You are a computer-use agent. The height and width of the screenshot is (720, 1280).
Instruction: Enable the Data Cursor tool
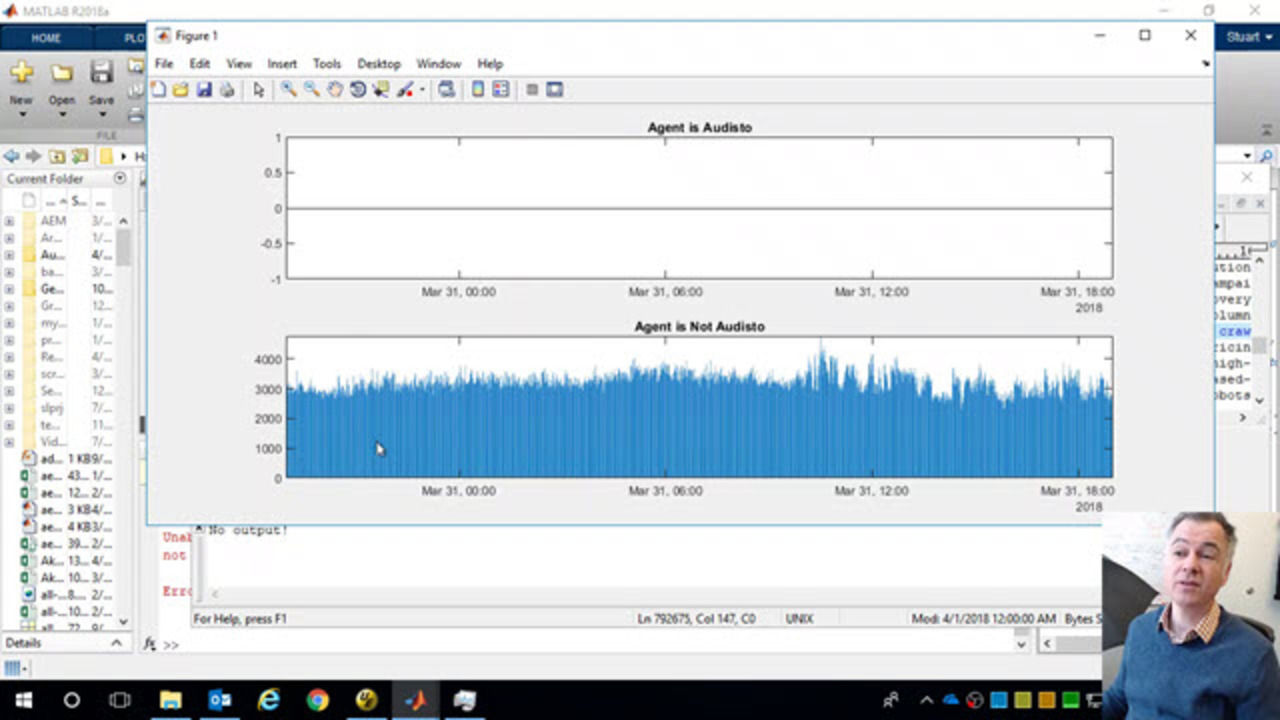pos(381,90)
